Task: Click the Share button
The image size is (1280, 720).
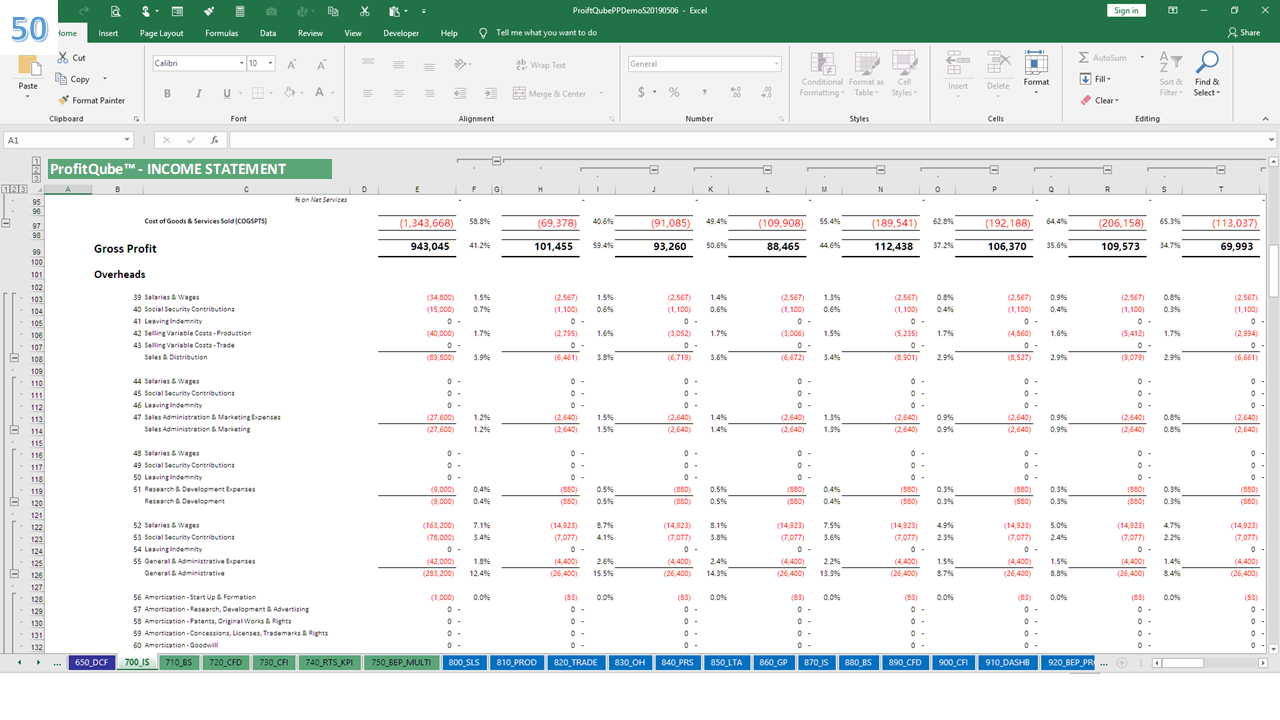Action: pos(1243,33)
